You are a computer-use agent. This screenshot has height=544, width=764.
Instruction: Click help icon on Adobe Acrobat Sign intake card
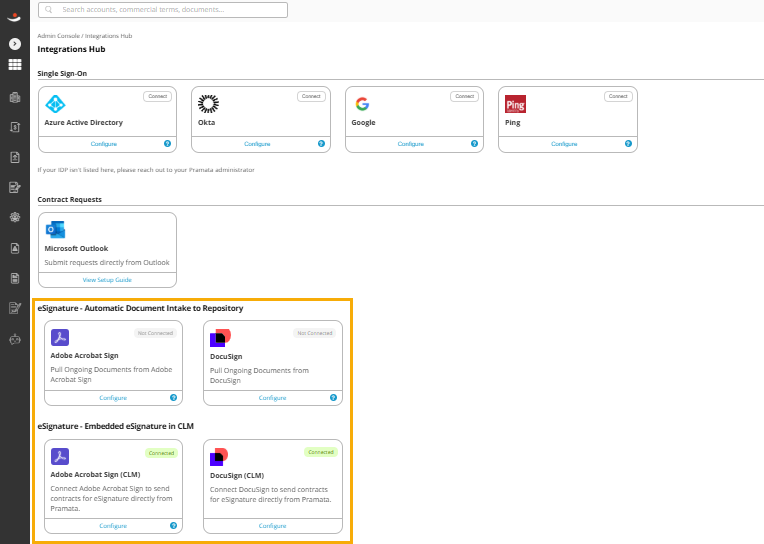[173, 397]
